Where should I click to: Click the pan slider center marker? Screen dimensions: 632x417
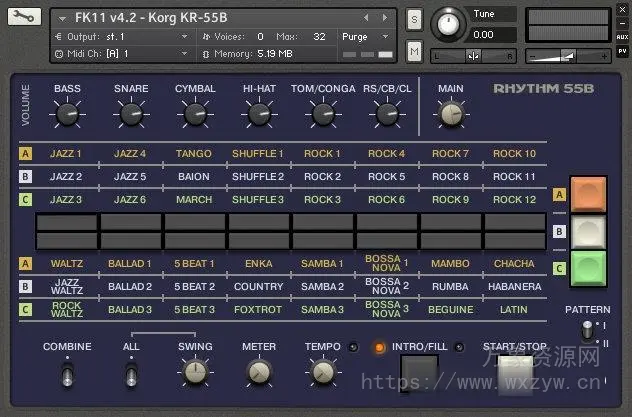(x=473, y=56)
